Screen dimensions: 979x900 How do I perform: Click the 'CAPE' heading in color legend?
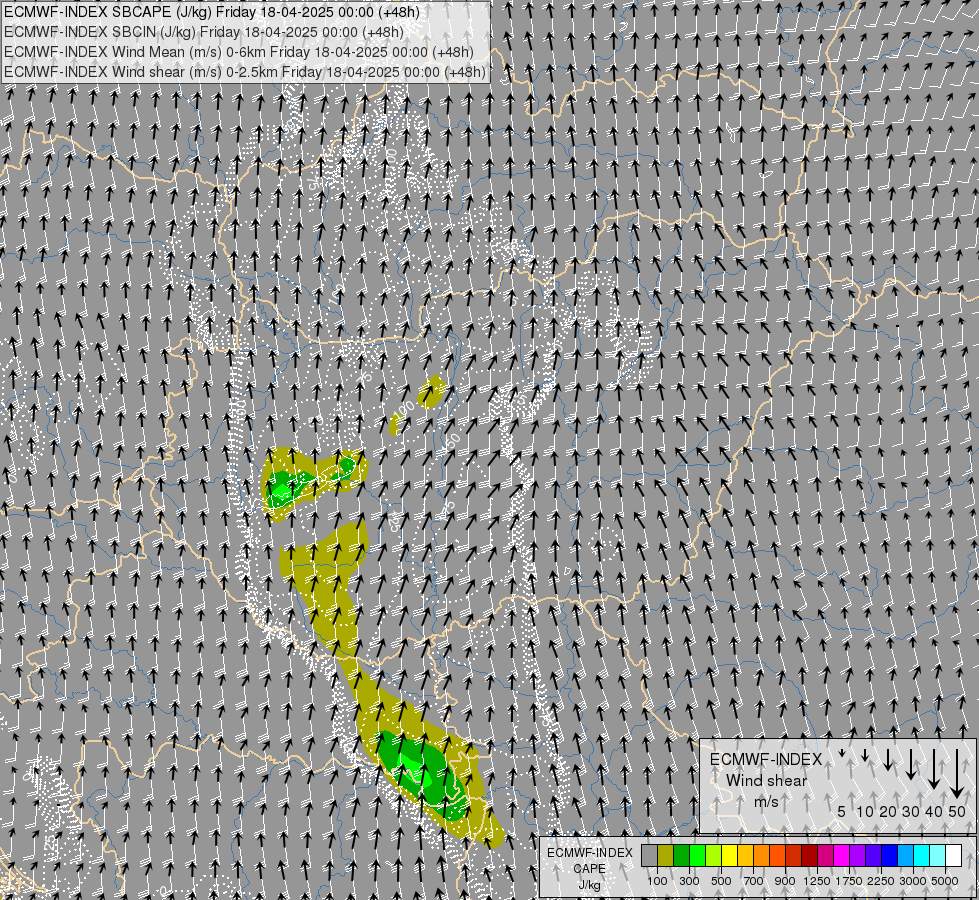point(589,869)
